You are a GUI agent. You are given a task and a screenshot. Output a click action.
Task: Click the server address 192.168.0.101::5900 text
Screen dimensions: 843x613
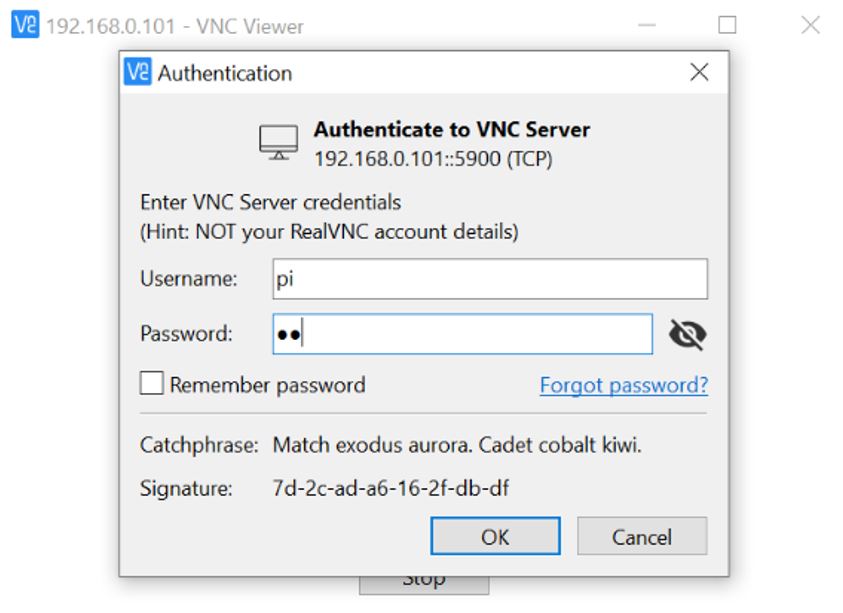click(433, 158)
